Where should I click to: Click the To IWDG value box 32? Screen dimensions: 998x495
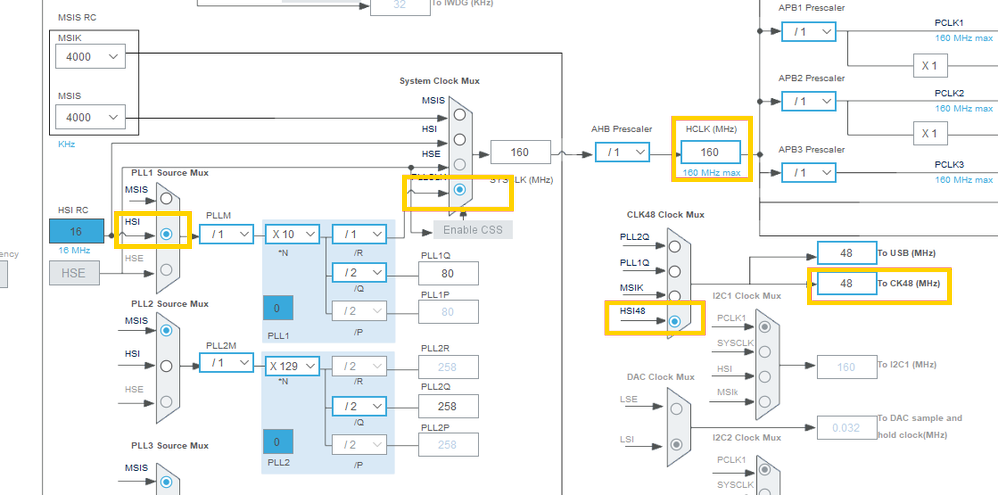(x=400, y=5)
